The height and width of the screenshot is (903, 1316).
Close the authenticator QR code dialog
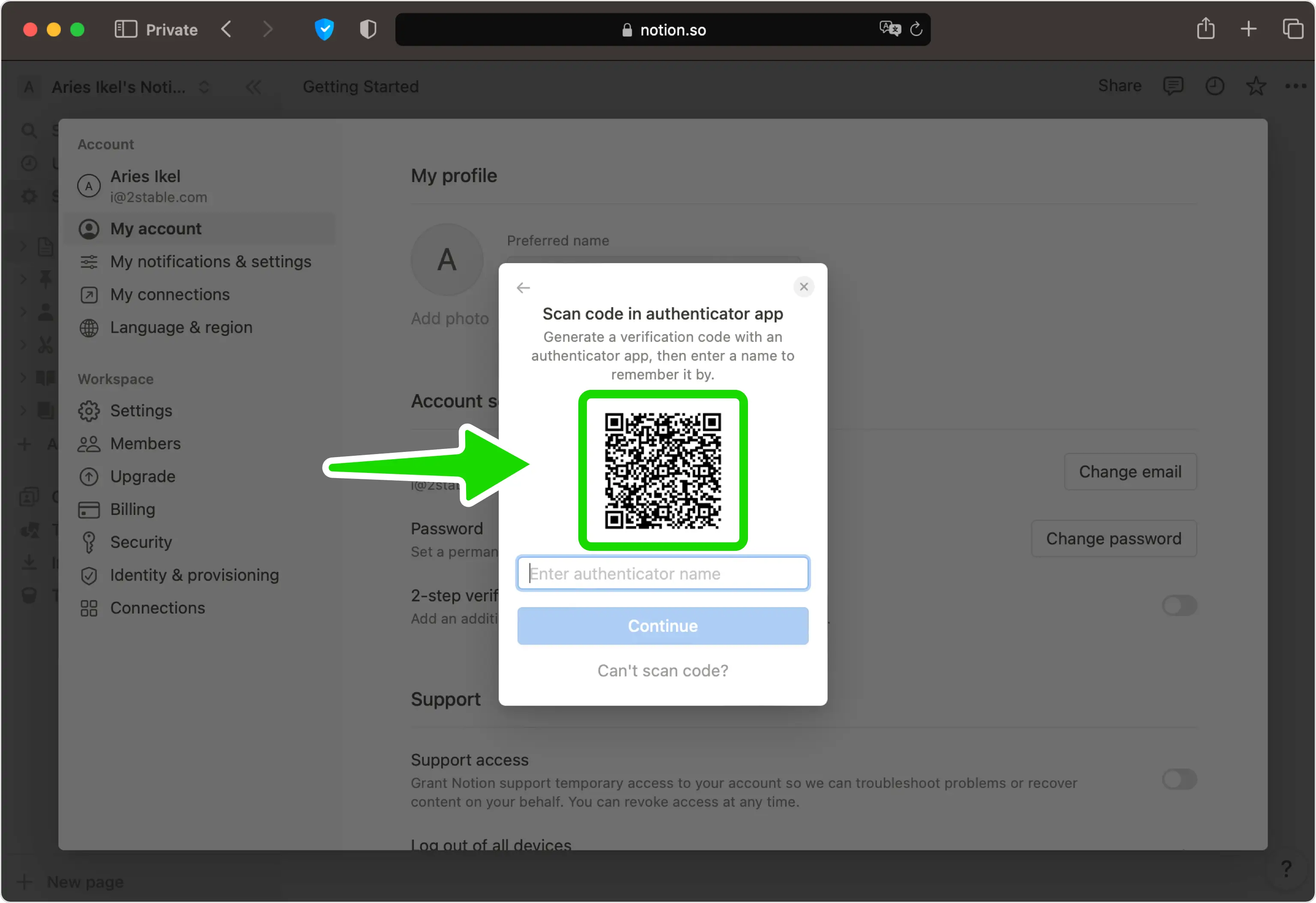click(x=804, y=287)
